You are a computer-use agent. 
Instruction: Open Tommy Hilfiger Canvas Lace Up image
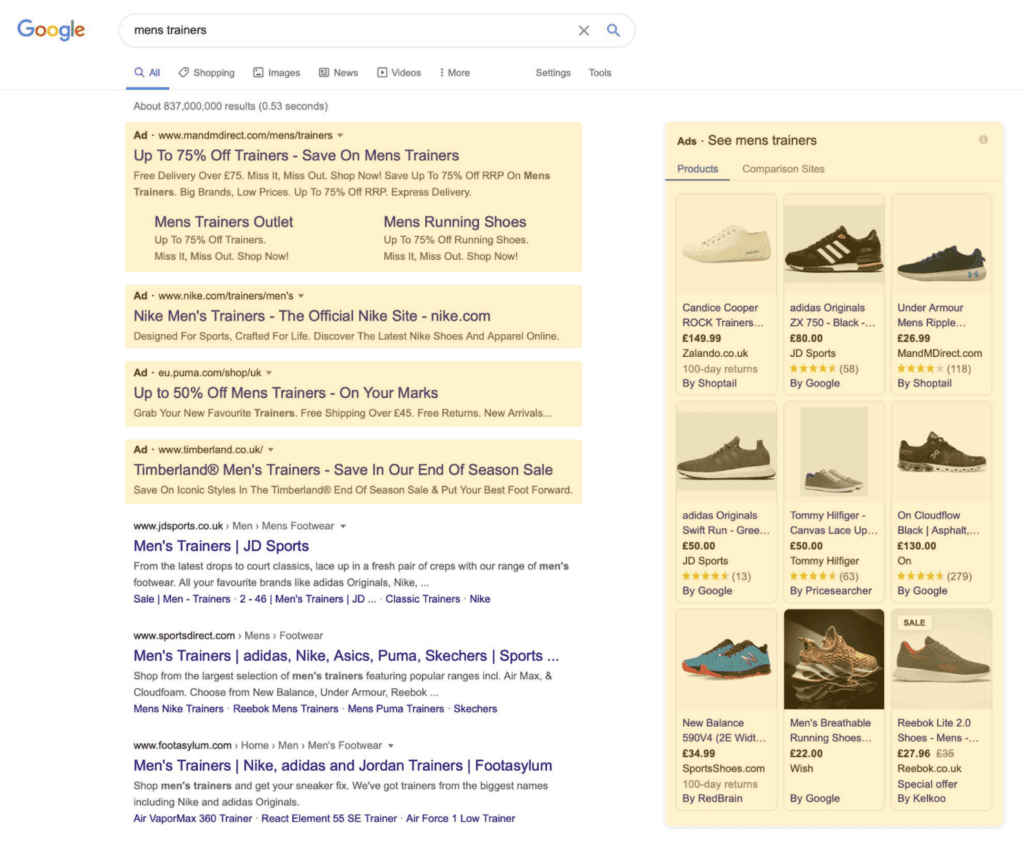pos(834,452)
